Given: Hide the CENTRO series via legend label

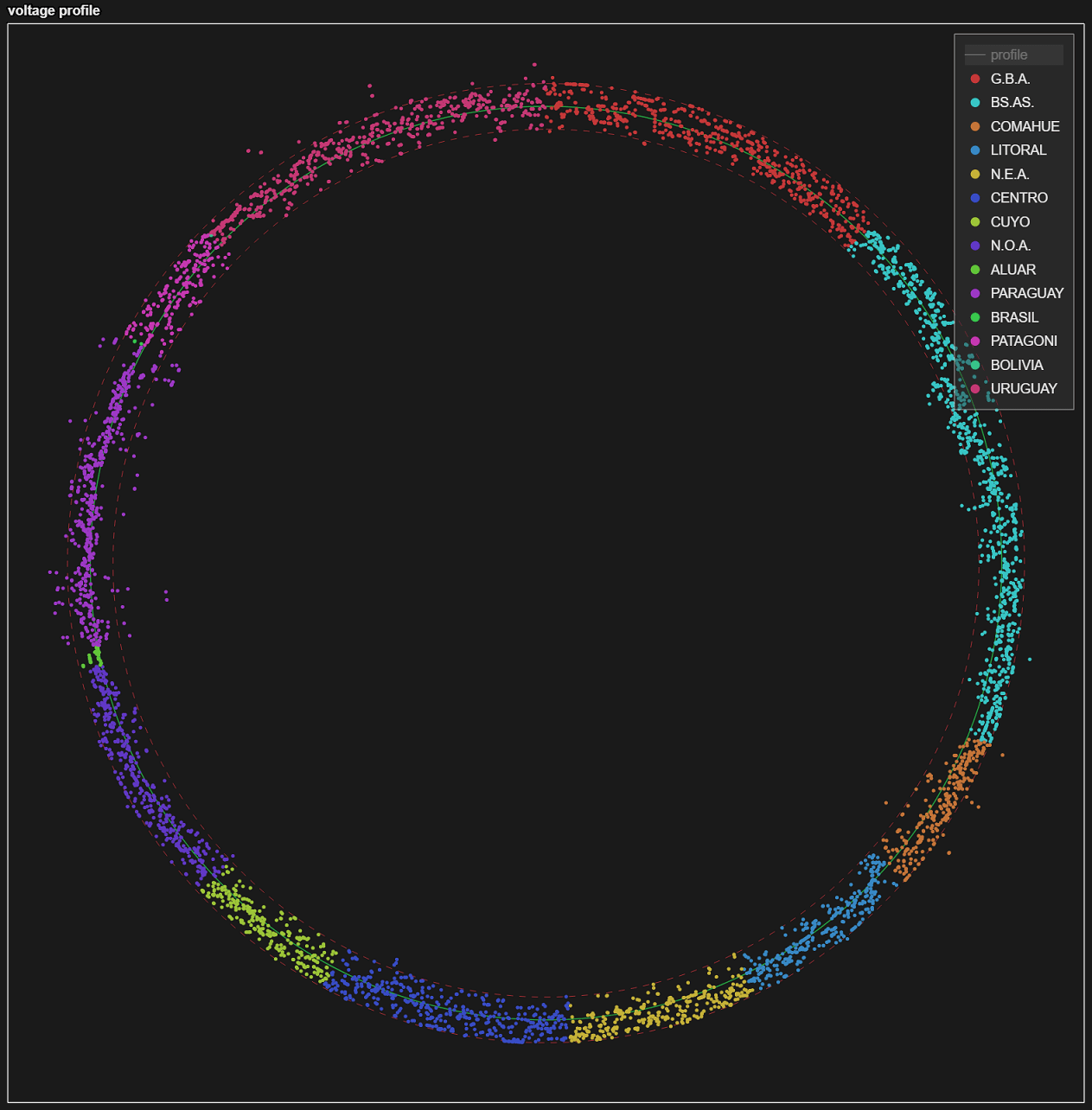Looking at the screenshot, I should tap(1019, 198).
